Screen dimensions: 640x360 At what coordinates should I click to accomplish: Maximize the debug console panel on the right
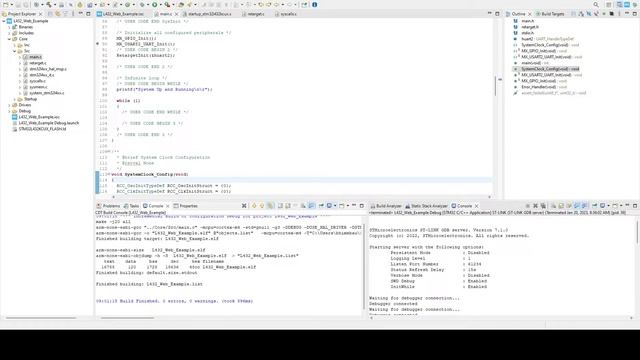click(635, 206)
